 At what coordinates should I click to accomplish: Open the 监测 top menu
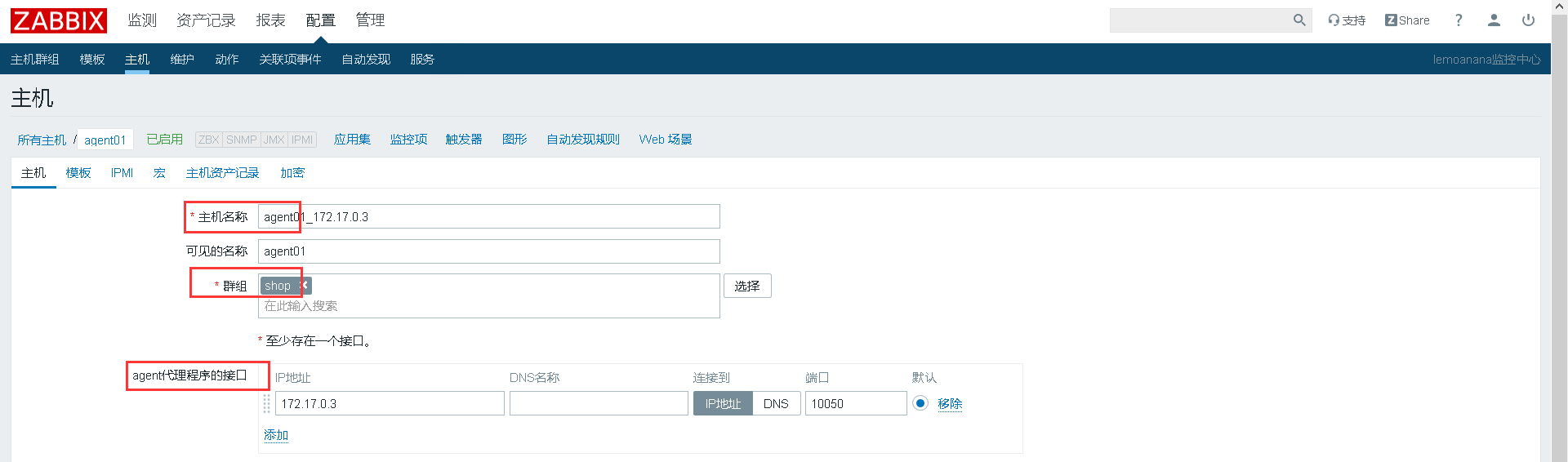[142, 20]
